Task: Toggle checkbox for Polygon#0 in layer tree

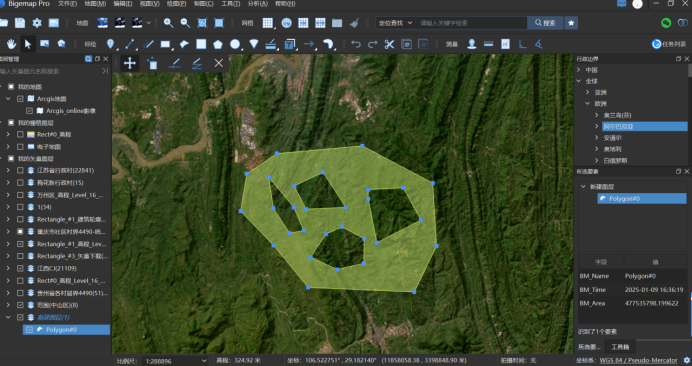Action: (x=29, y=329)
